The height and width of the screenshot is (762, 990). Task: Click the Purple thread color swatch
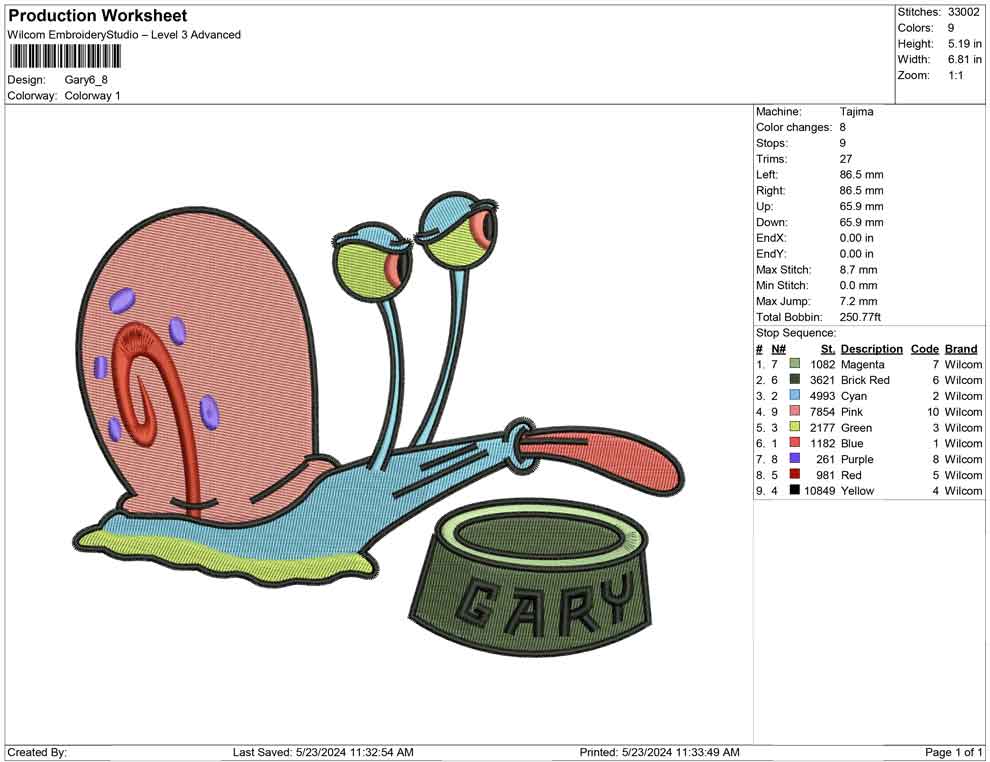(x=795, y=458)
